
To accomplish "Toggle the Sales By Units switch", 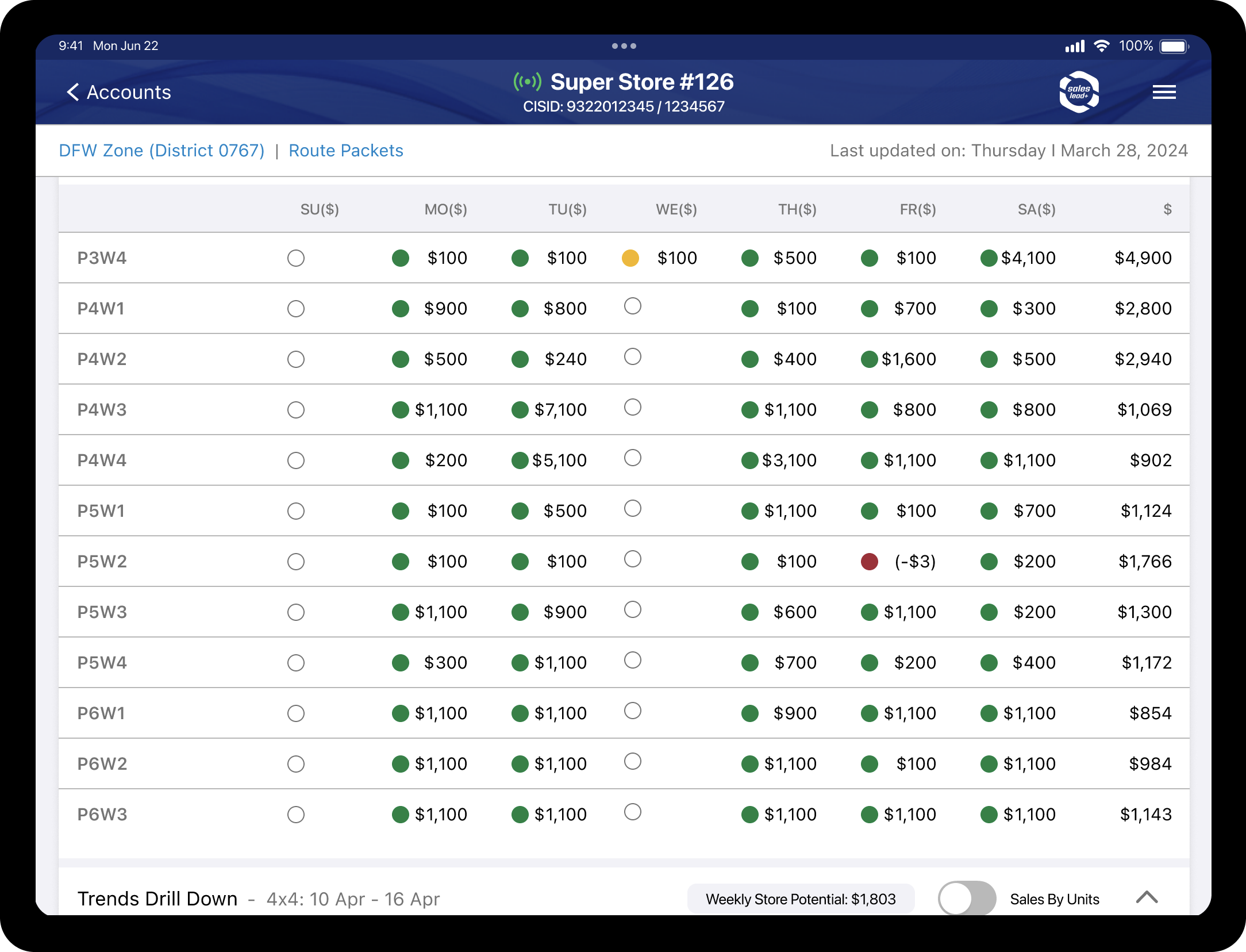I will (x=967, y=899).
